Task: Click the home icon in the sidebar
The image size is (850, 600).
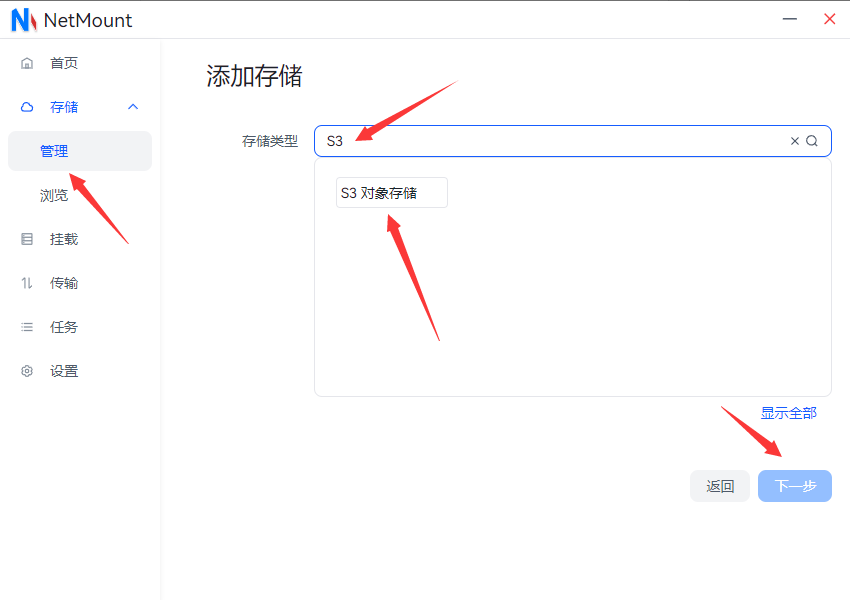Action: (27, 63)
